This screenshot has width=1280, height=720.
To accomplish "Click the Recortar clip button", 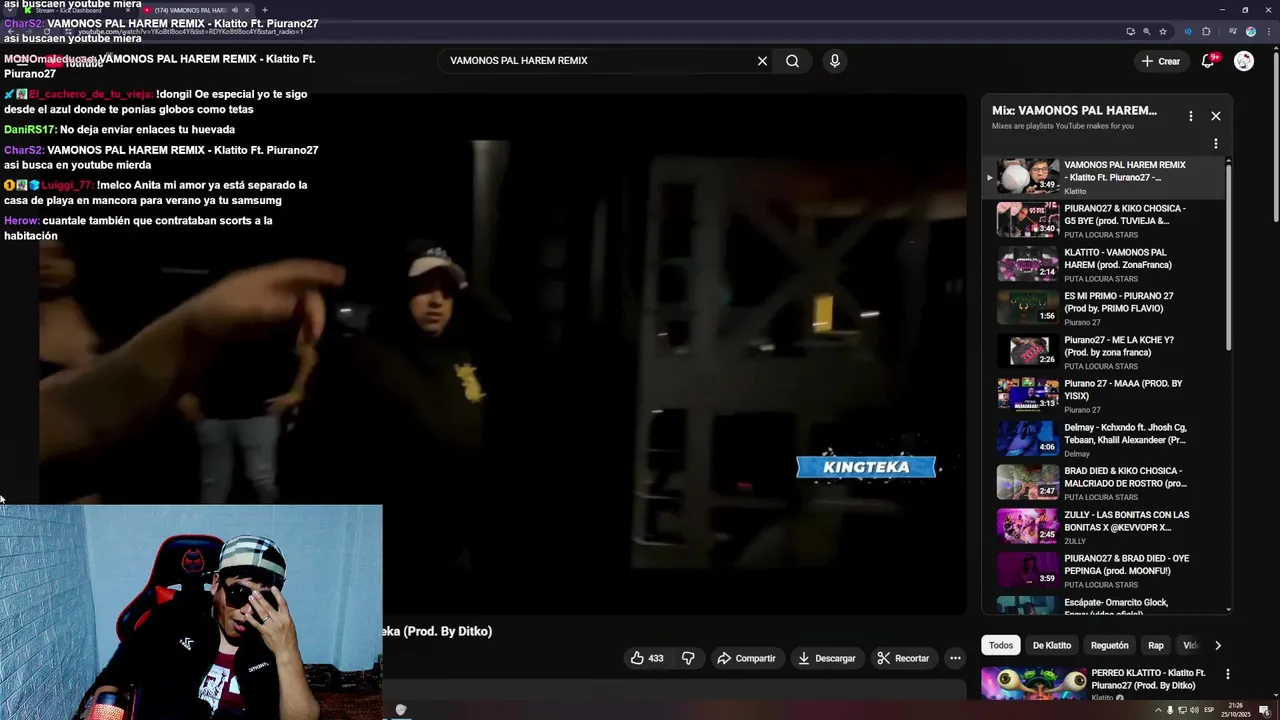I will [903, 658].
